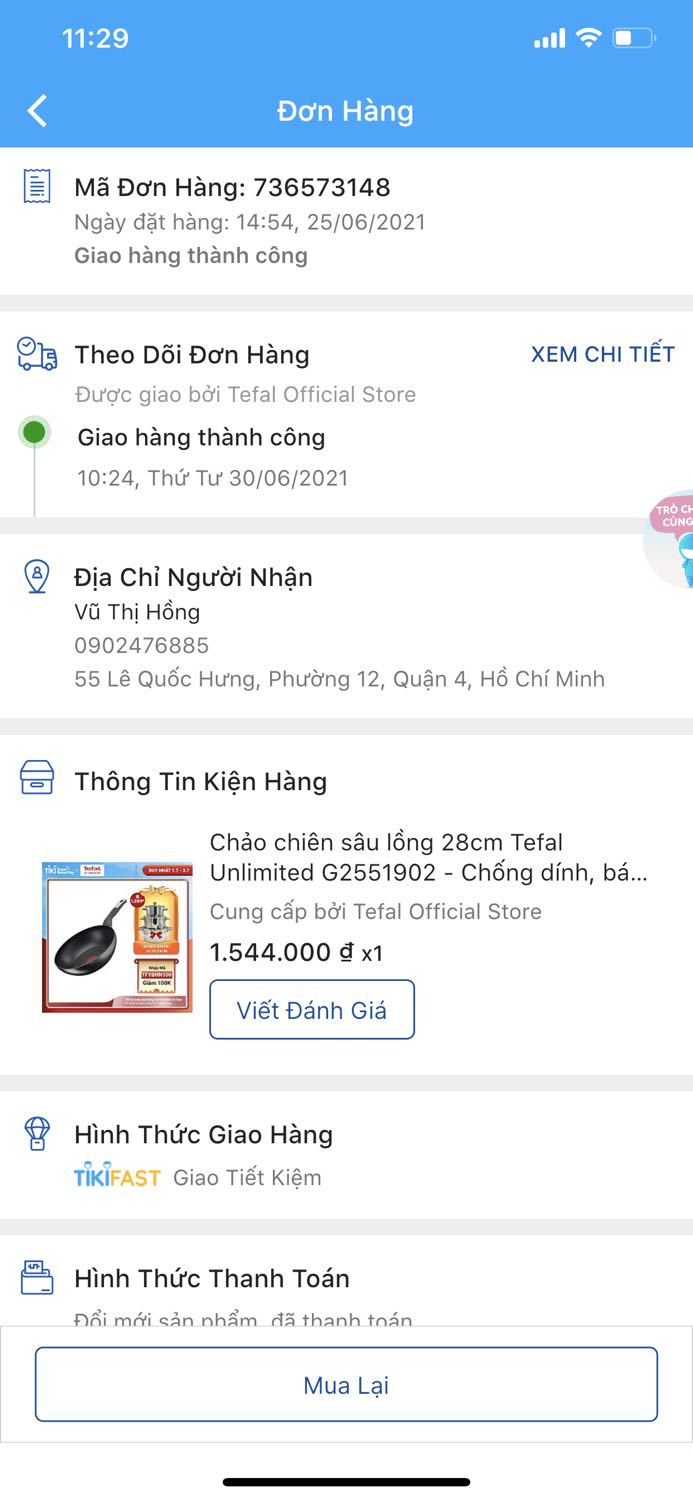Expand tracking details via XEM CHI TIẾT

603,354
